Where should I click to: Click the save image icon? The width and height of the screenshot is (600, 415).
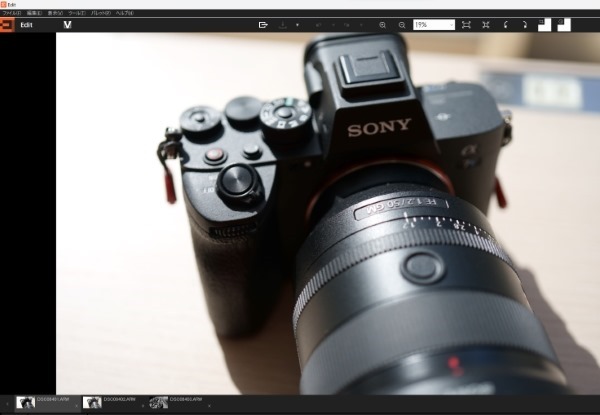point(282,25)
